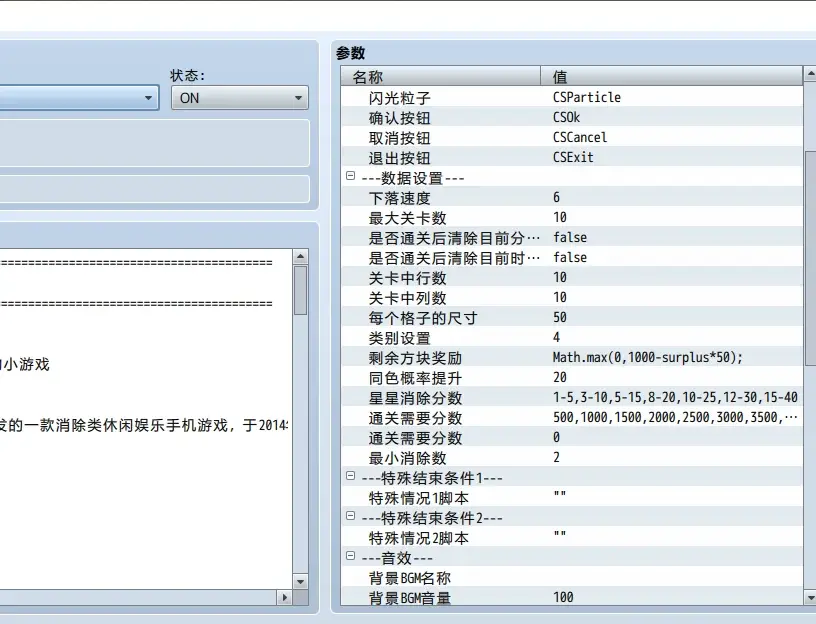The width and height of the screenshot is (816, 624).
Task: Select the 最大关卡数 parameter row
Action: coord(572,217)
